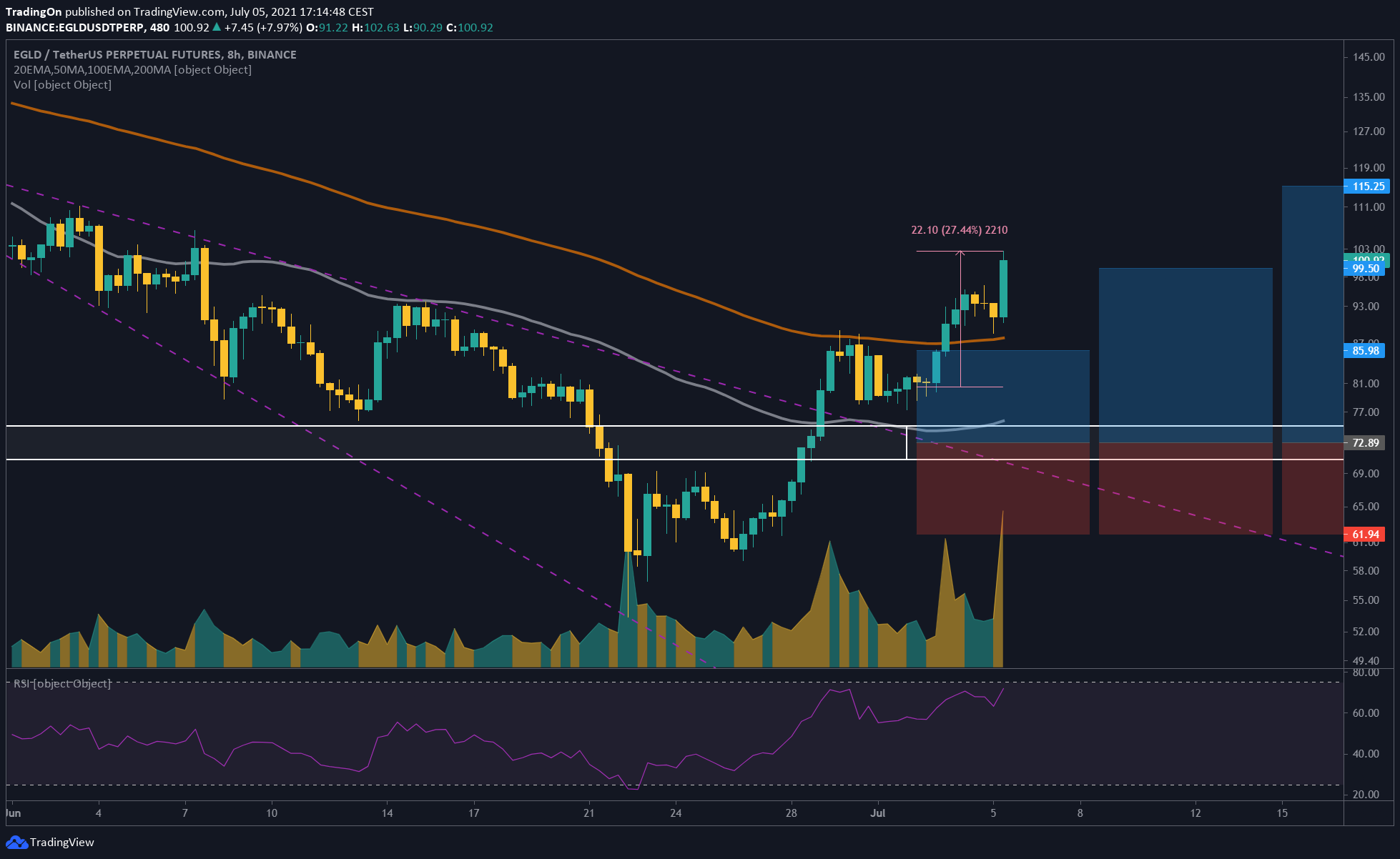Screen dimensions: 1400x859
Task: Click the 21 date axis label
Action: pos(589,813)
